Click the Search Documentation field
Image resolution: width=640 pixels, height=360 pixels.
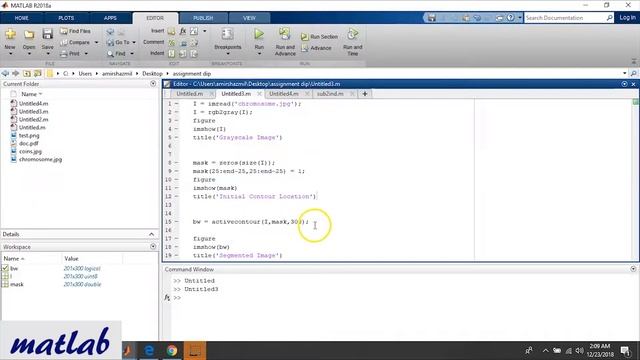(x=565, y=18)
